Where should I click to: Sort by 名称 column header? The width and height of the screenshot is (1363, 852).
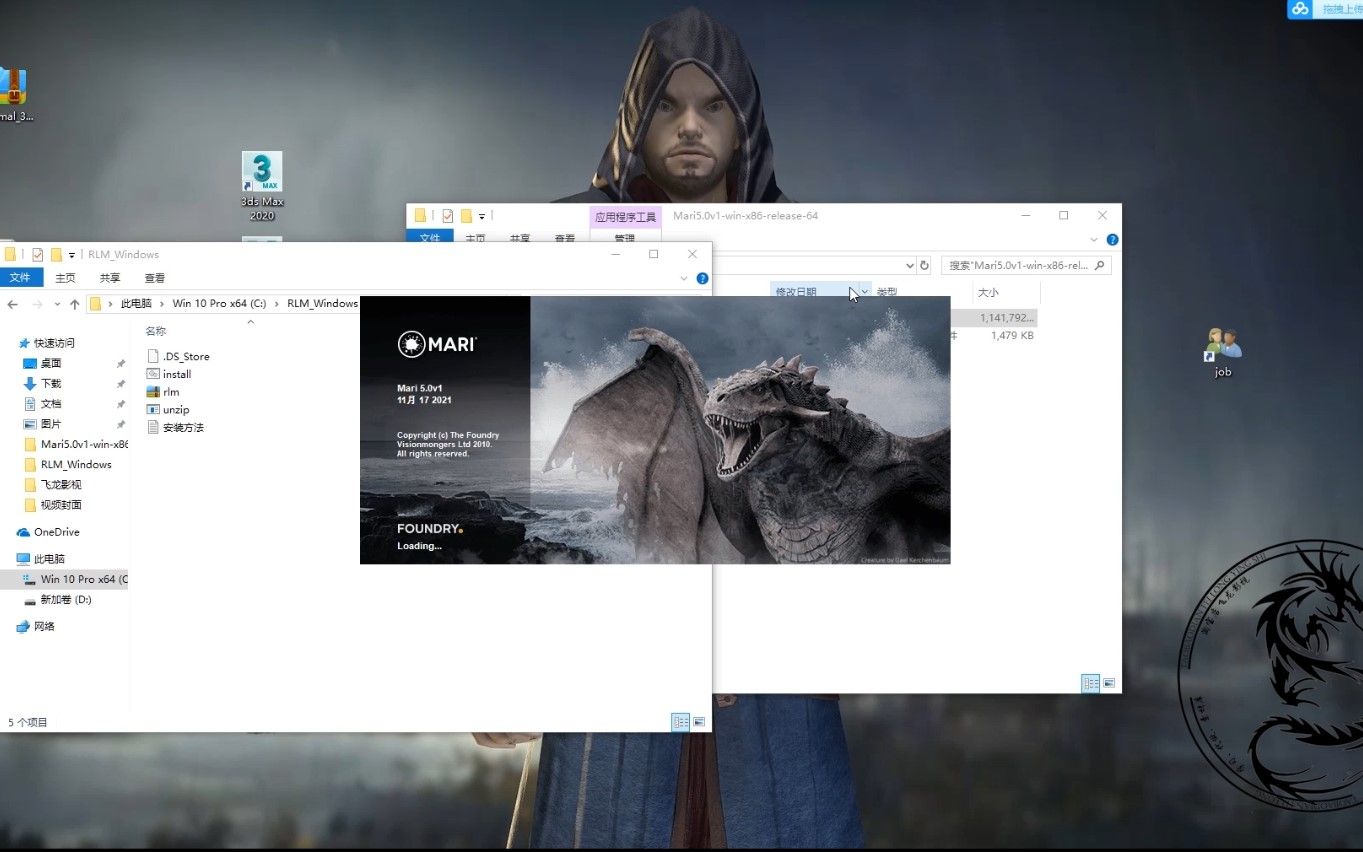[x=155, y=331]
